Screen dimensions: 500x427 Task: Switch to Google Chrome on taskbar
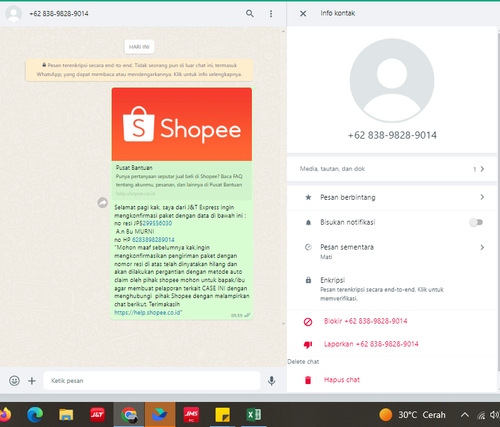coord(129,415)
